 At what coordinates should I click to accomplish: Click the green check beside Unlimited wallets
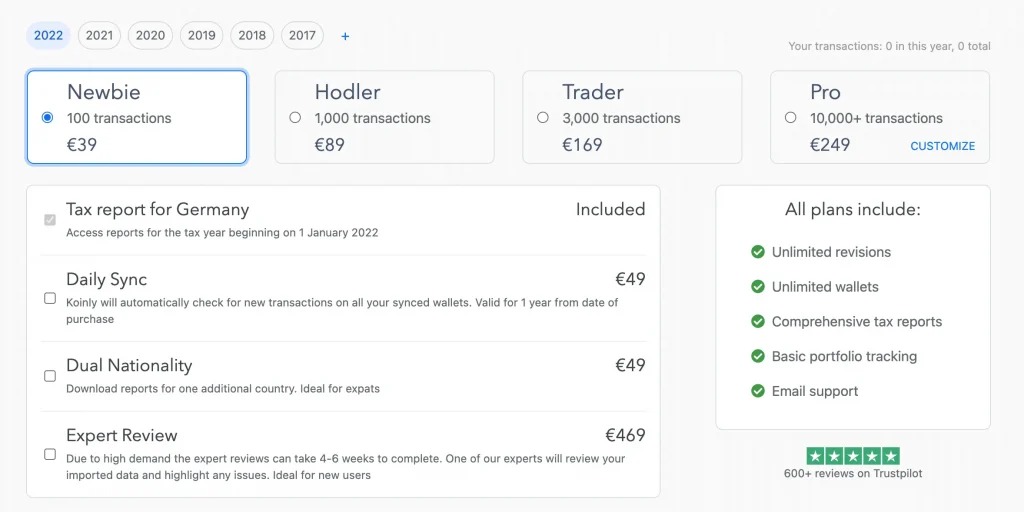[758, 287]
